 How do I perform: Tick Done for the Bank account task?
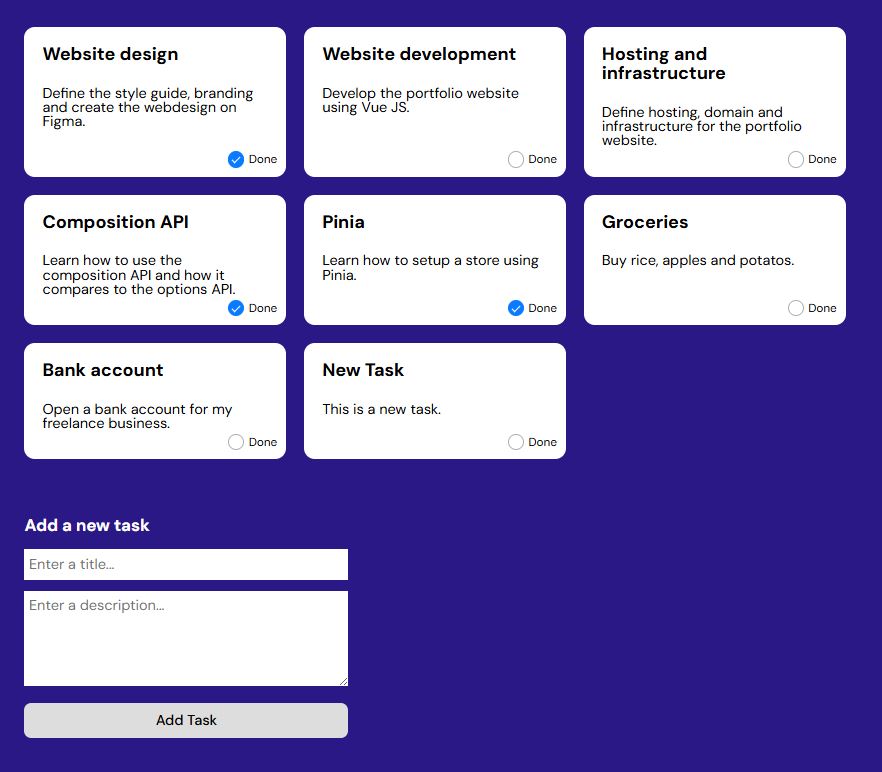coord(236,442)
